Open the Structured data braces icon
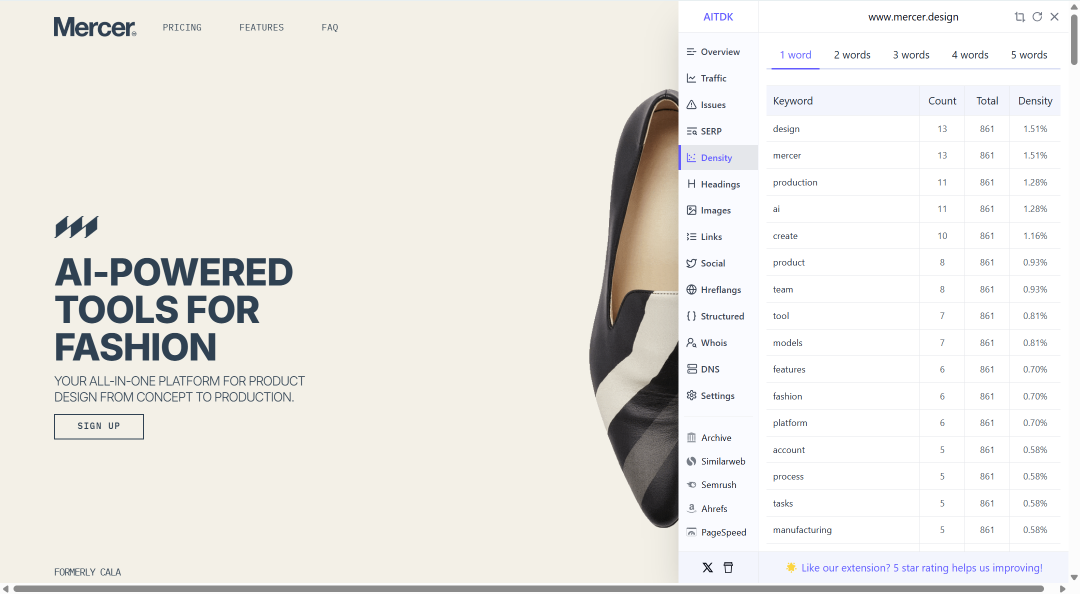 (692, 316)
